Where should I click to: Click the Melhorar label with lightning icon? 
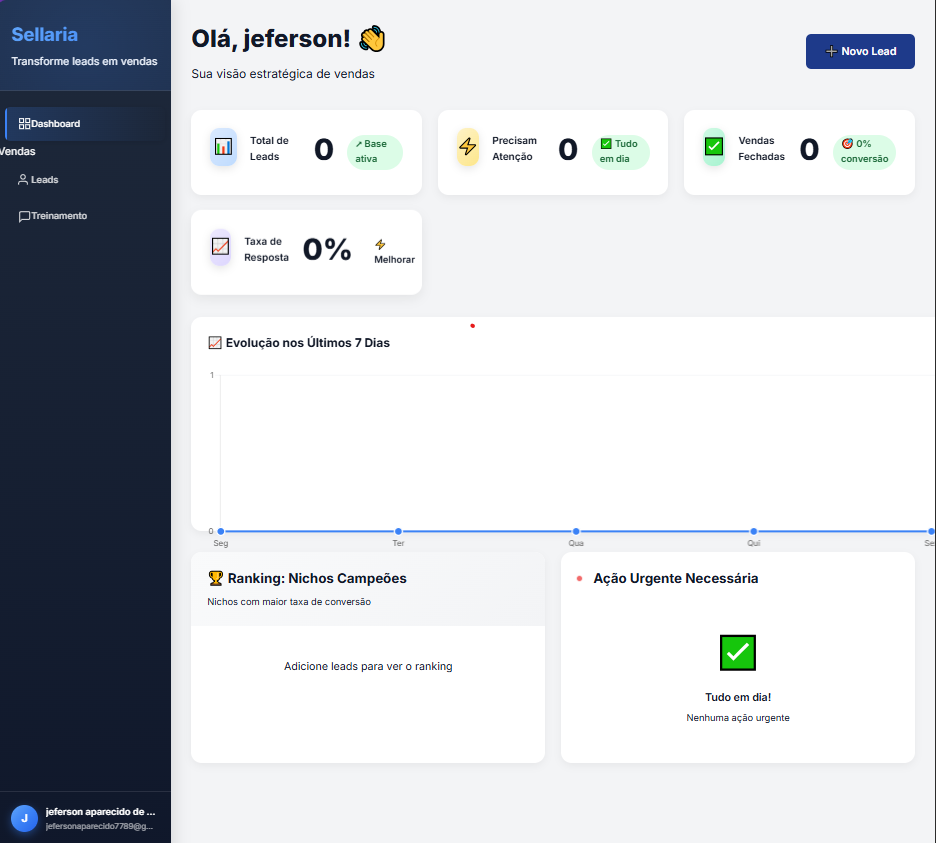(x=394, y=252)
